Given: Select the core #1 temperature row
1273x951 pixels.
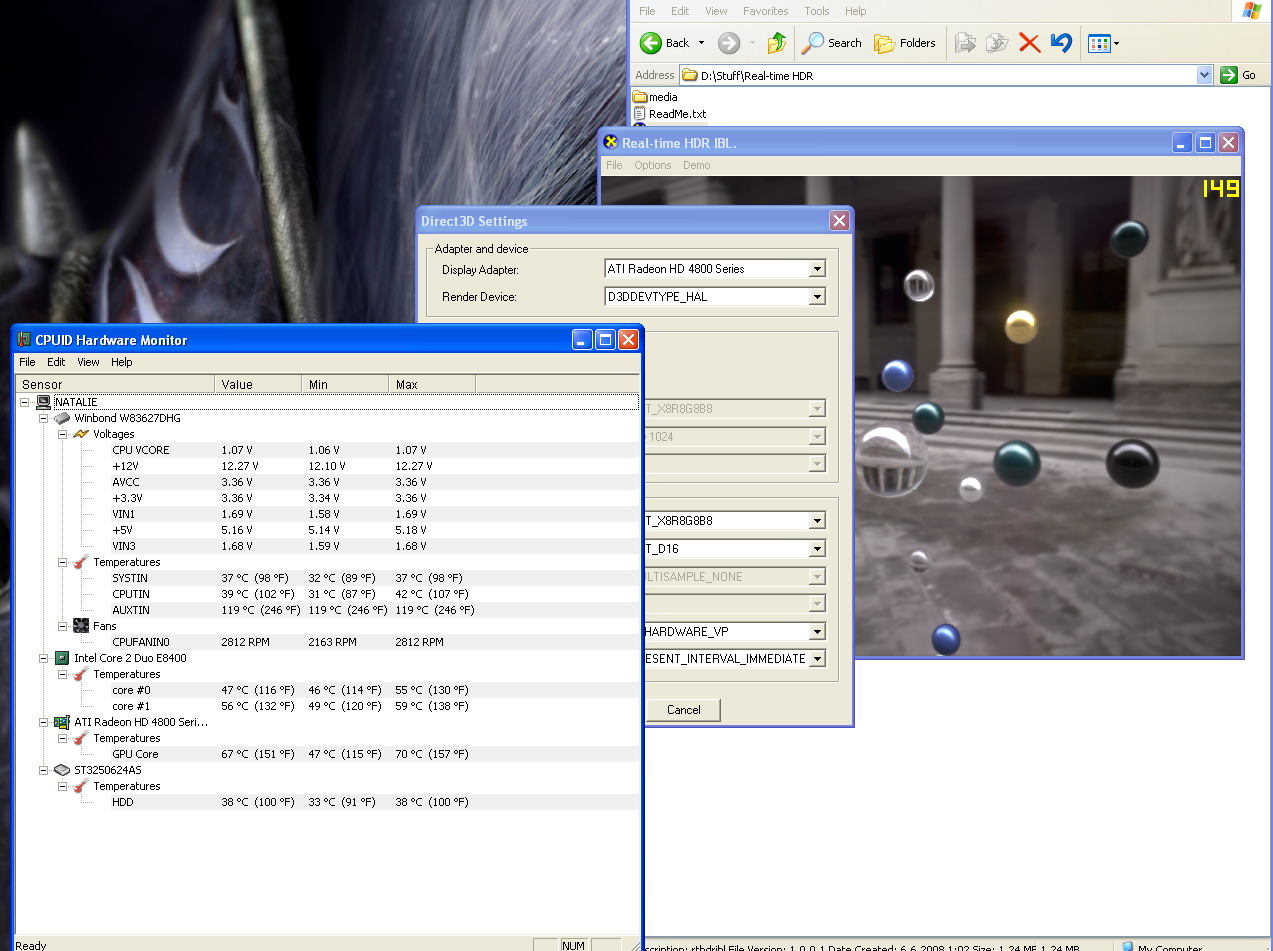Looking at the screenshot, I should click(328, 706).
